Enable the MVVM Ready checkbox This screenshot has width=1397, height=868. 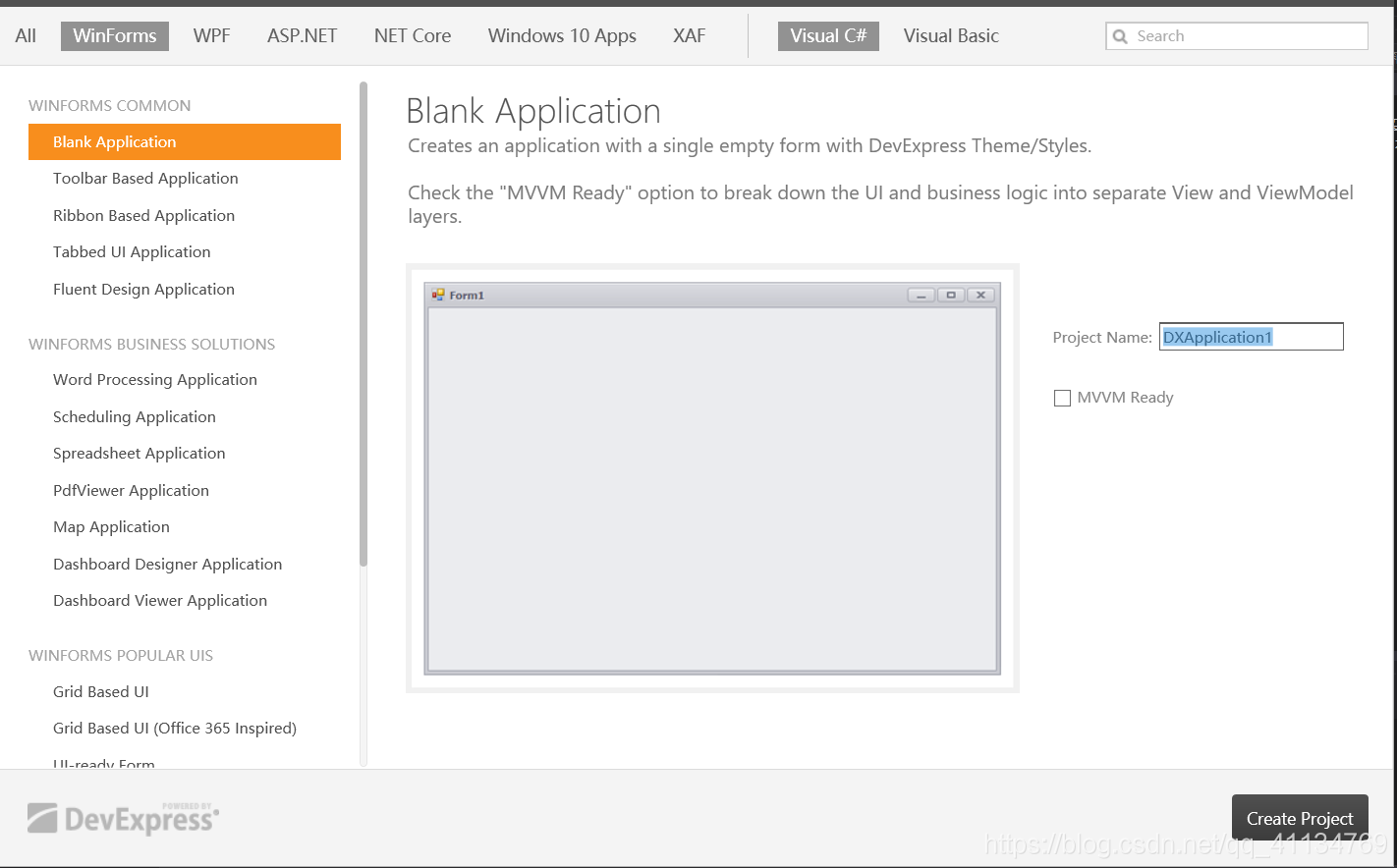[1062, 398]
